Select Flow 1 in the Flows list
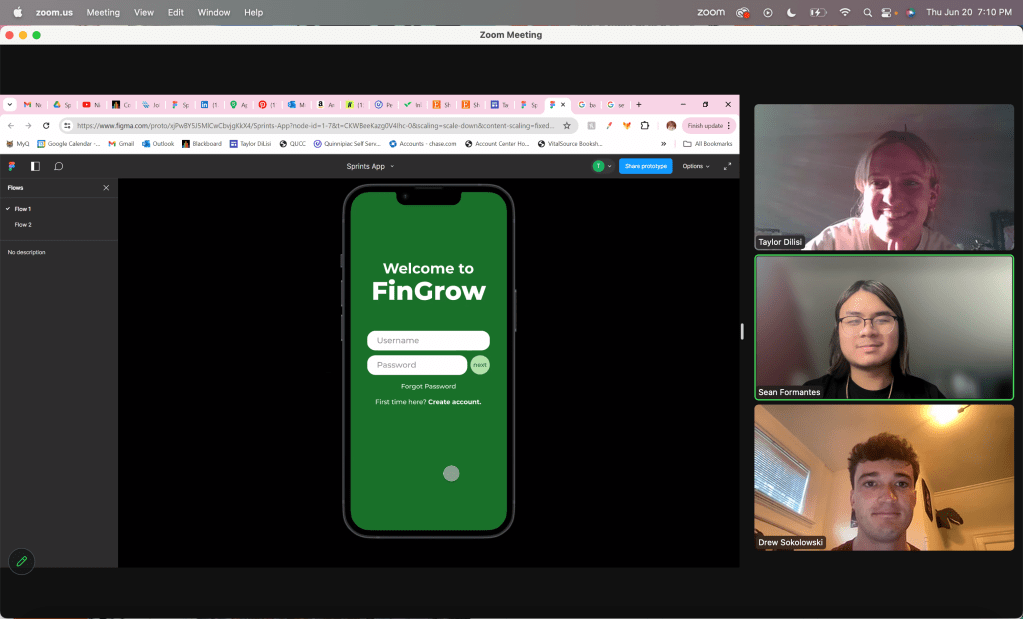 pyautogui.click(x=22, y=209)
